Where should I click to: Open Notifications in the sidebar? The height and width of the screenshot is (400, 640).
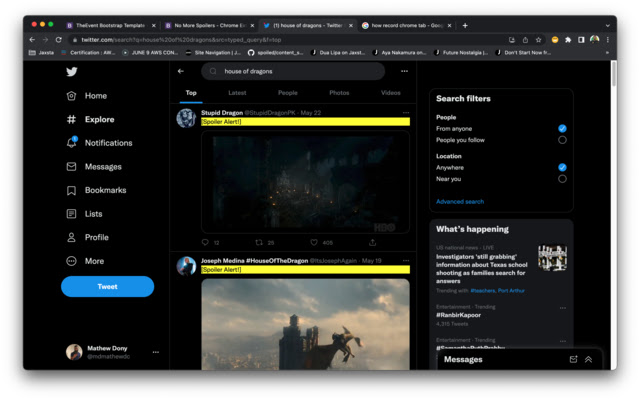tap(99, 143)
